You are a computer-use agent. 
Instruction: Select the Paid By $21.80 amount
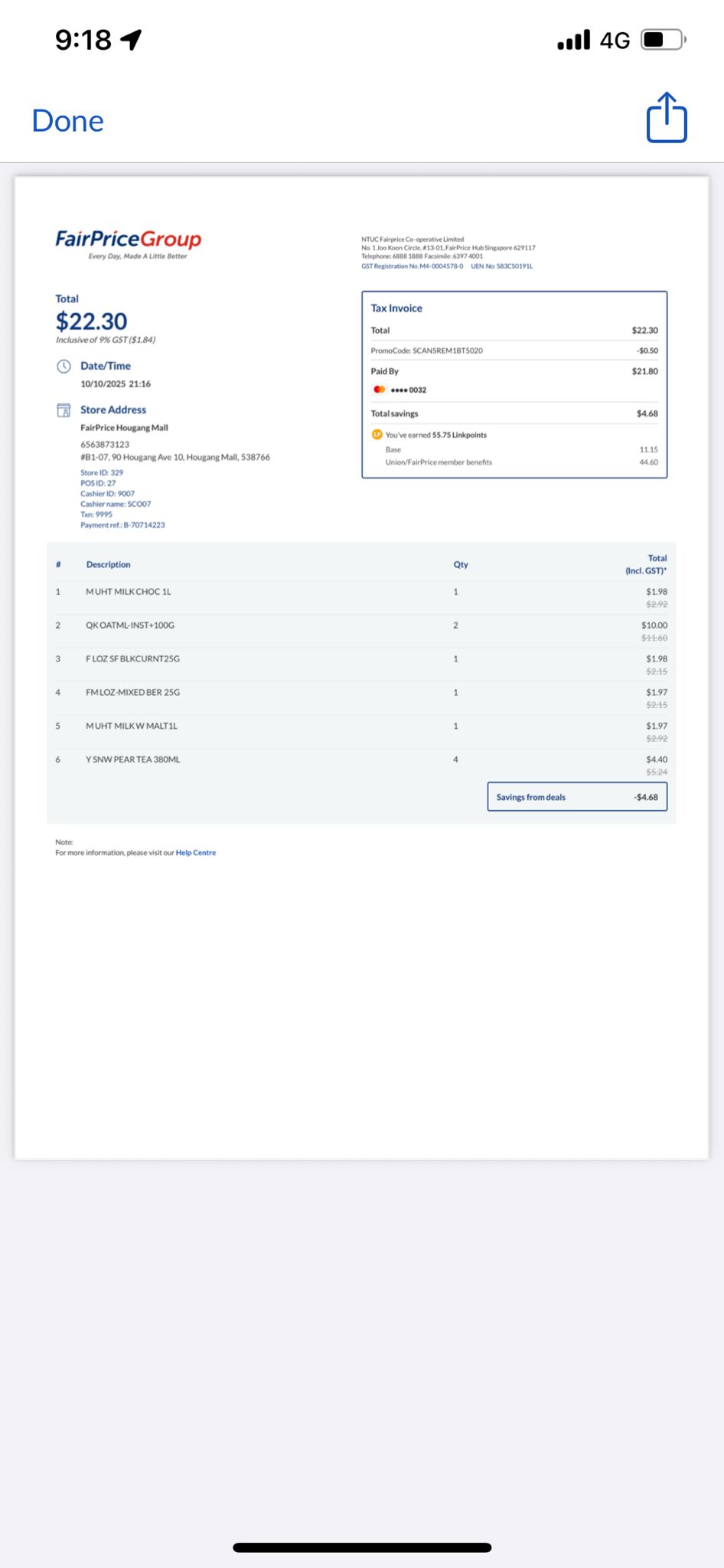(x=644, y=371)
